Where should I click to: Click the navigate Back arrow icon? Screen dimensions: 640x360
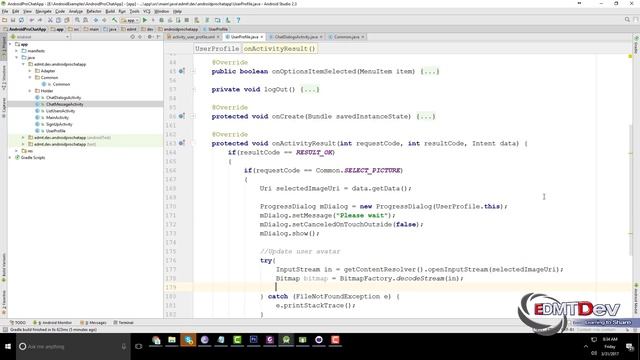click(95, 20)
